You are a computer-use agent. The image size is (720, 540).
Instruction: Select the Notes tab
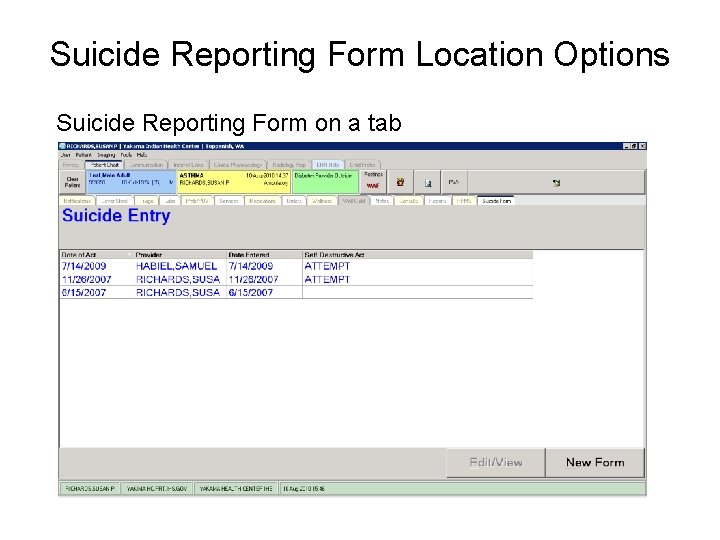(x=382, y=201)
